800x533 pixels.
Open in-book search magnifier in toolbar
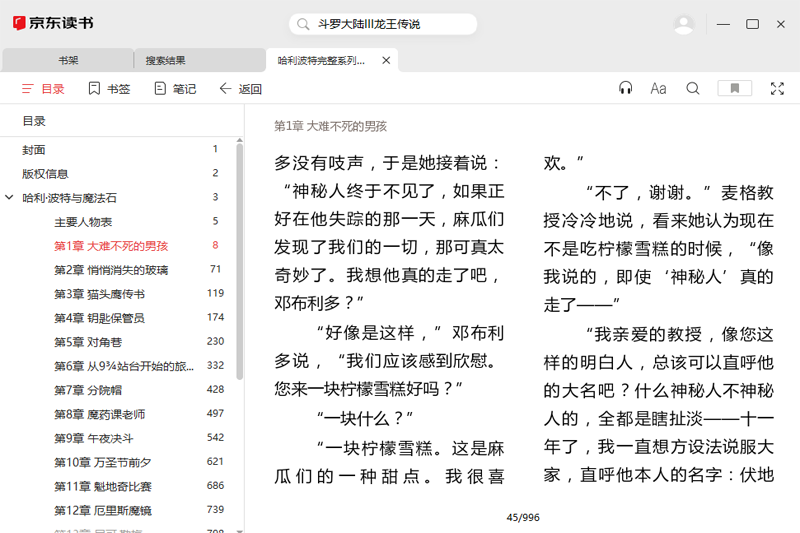point(693,89)
